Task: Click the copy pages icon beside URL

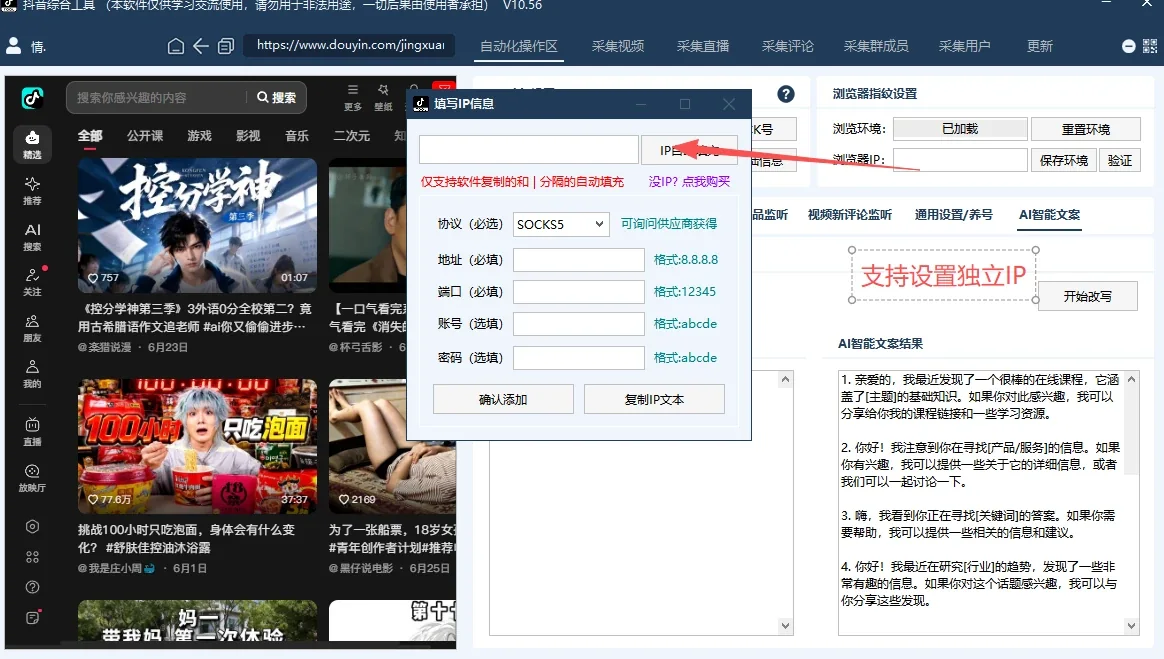Action: tap(226, 46)
